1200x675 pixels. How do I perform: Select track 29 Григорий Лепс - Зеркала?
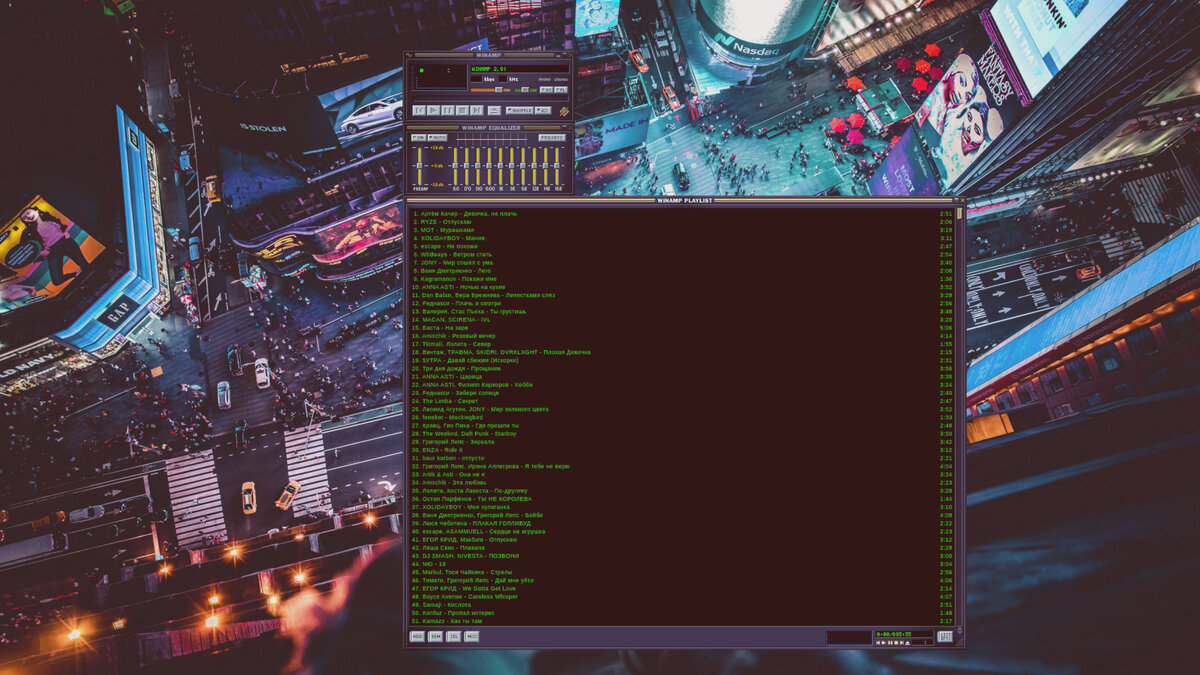coord(682,442)
